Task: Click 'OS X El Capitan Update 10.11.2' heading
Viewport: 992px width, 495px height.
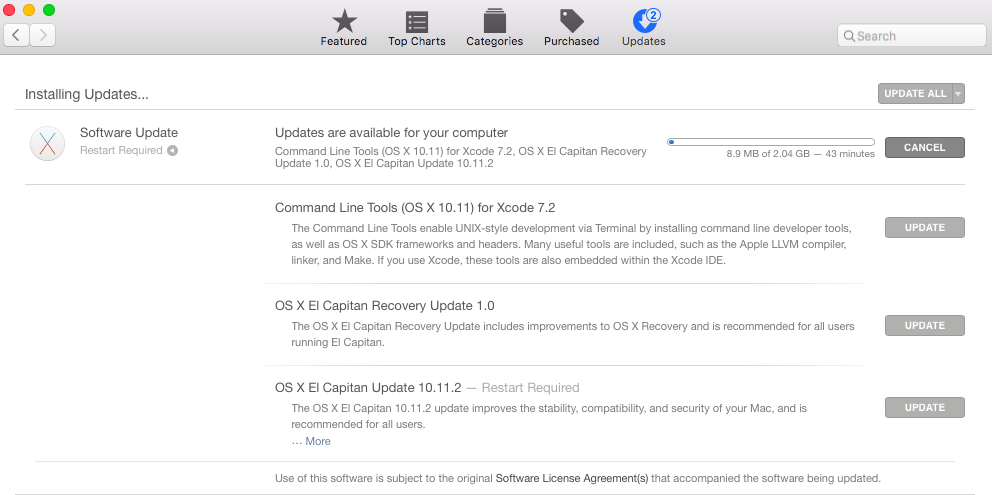Action: pyautogui.click(x=368, y=387)
